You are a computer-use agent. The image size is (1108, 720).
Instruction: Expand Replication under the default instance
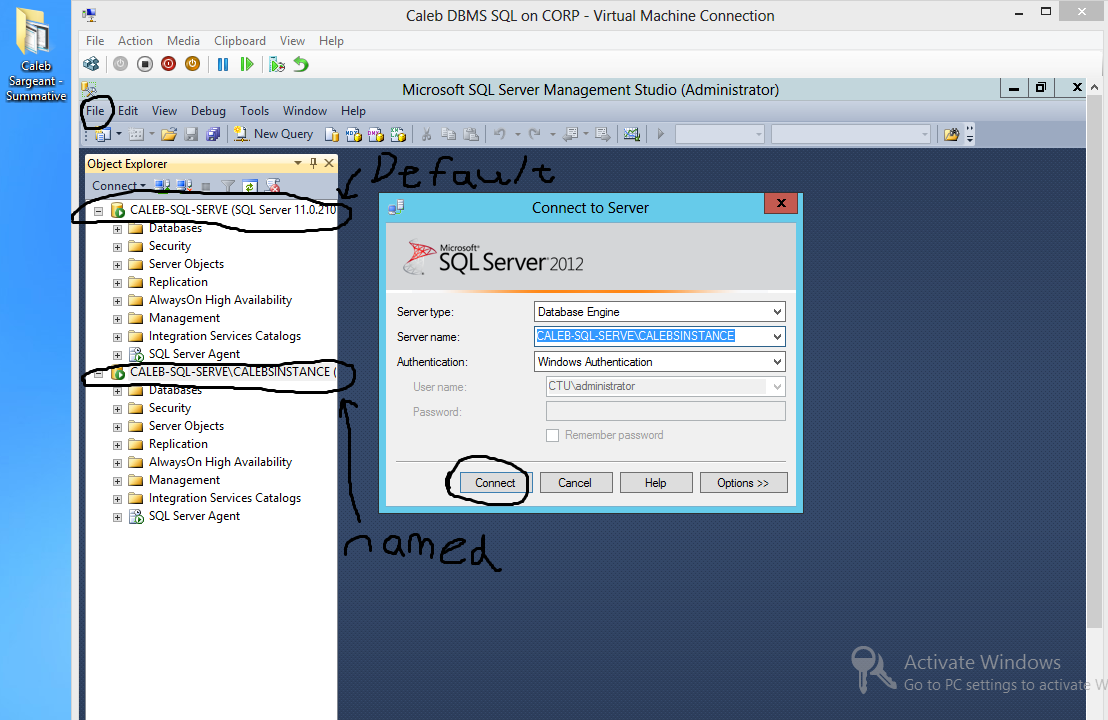click(x=117, y=283)
